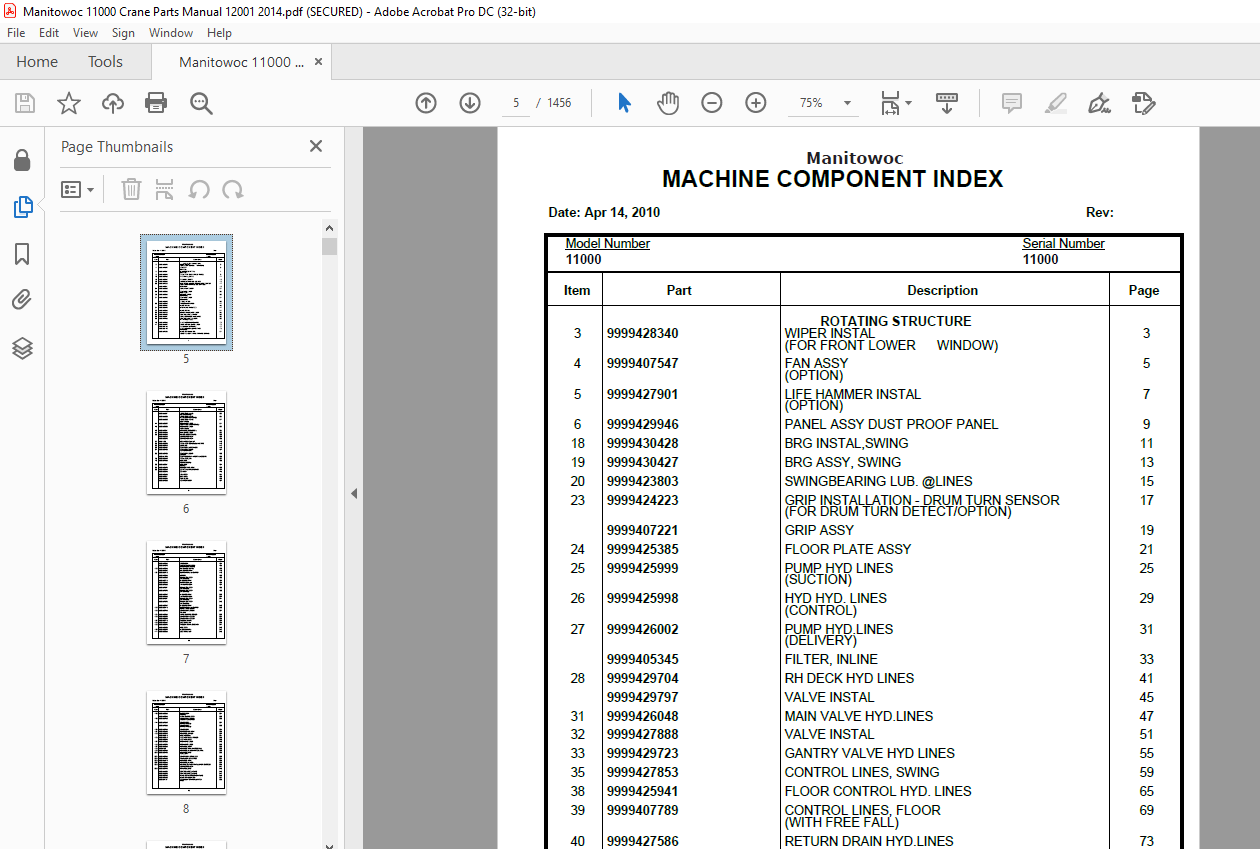Image resolution: width=1260 pixels, height=849 pixels.
Task: Show security lock panel
Action: 22,160
